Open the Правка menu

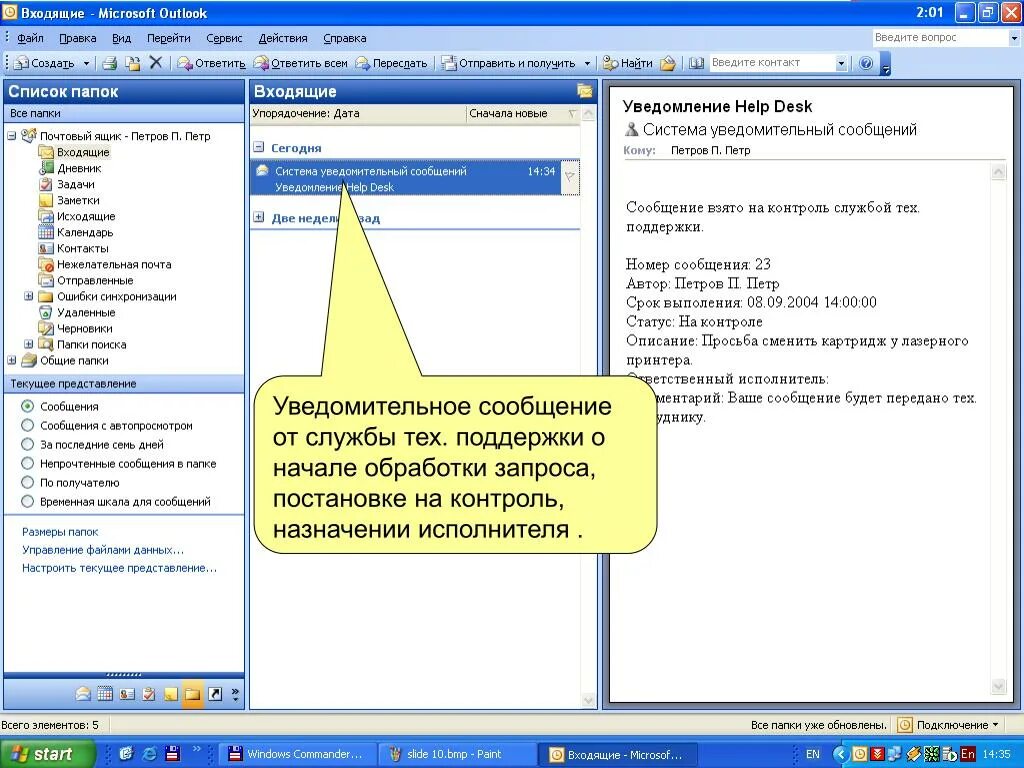[78, 39]
